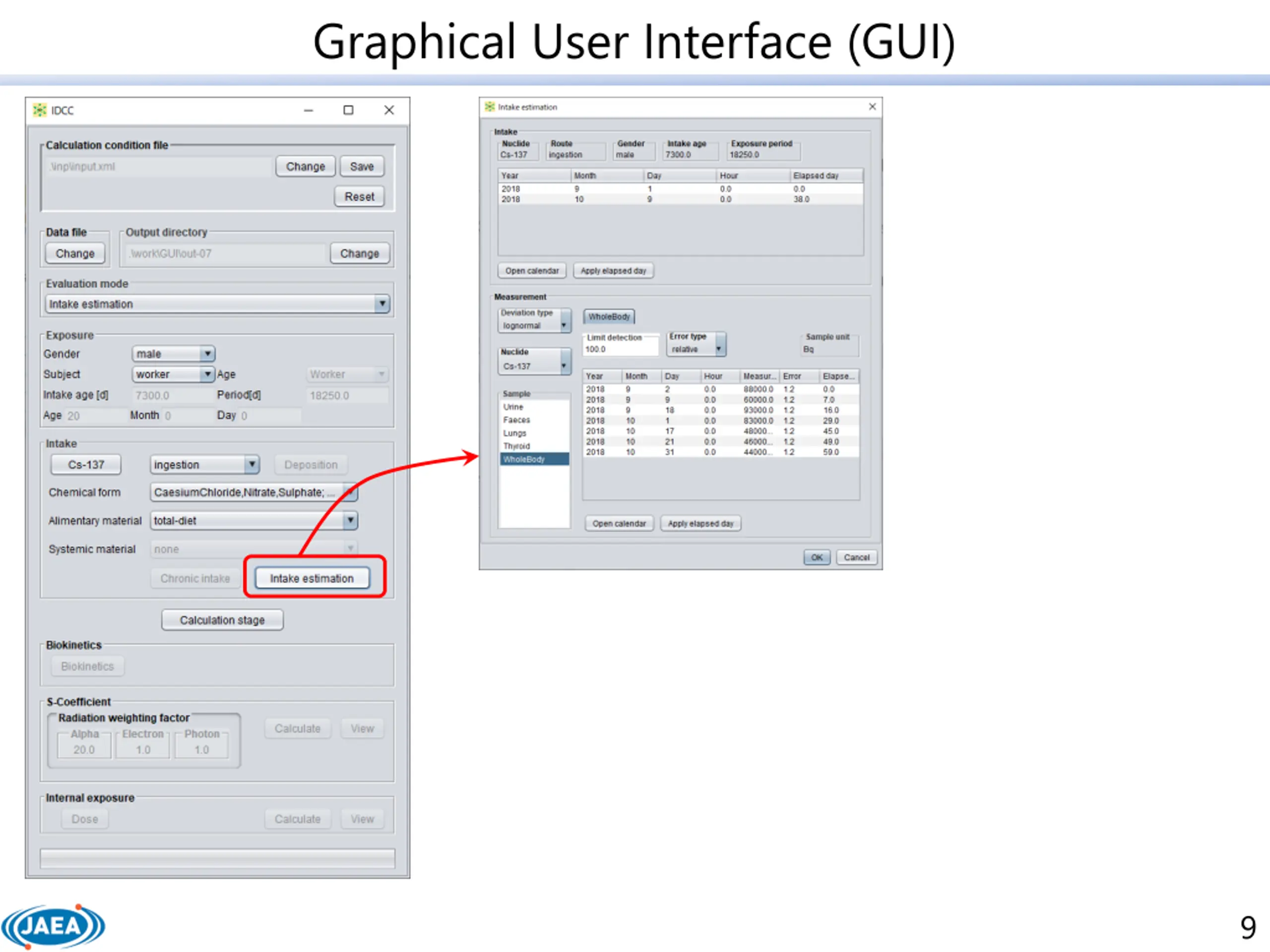Click the progress bar in IDCC window
Screen dimensions: 1270x952
(218, 858)
